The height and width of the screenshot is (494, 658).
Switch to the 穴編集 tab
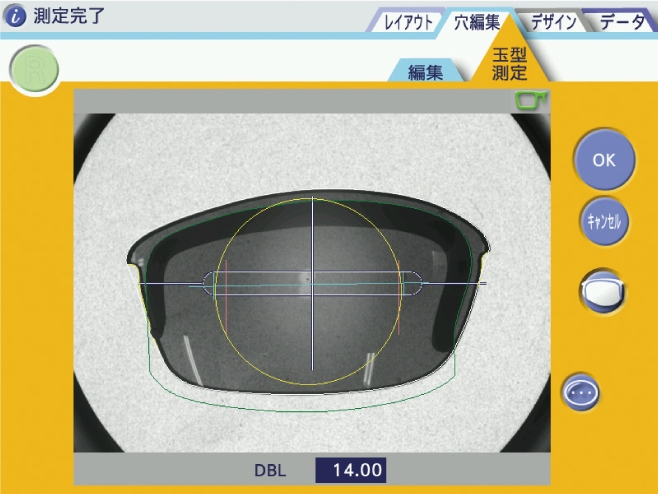[x=477, y=21]
